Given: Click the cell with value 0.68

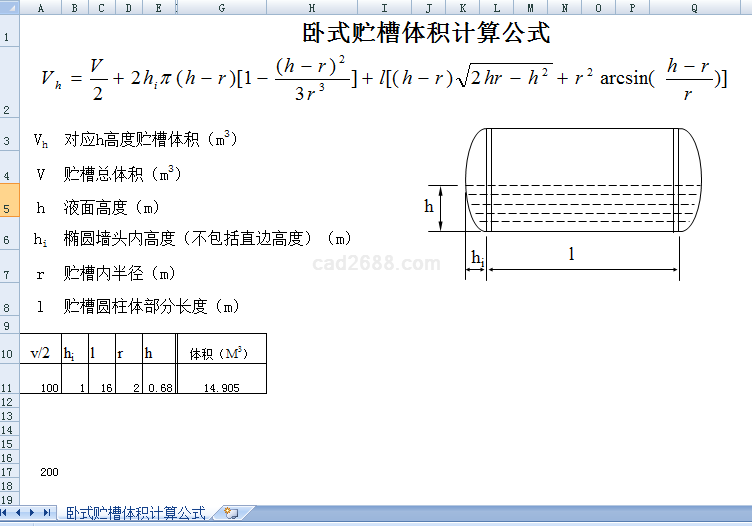Looking at the screenshot, I should (159, 387).
